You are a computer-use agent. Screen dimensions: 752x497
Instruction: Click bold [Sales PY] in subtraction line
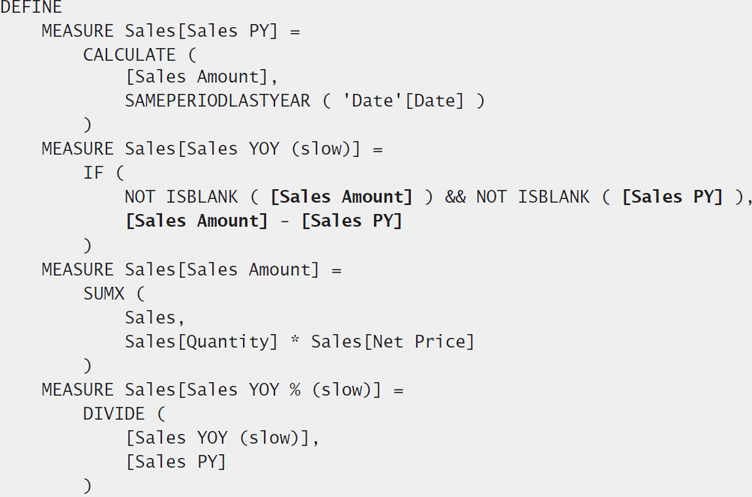click(x=352, y=221)
